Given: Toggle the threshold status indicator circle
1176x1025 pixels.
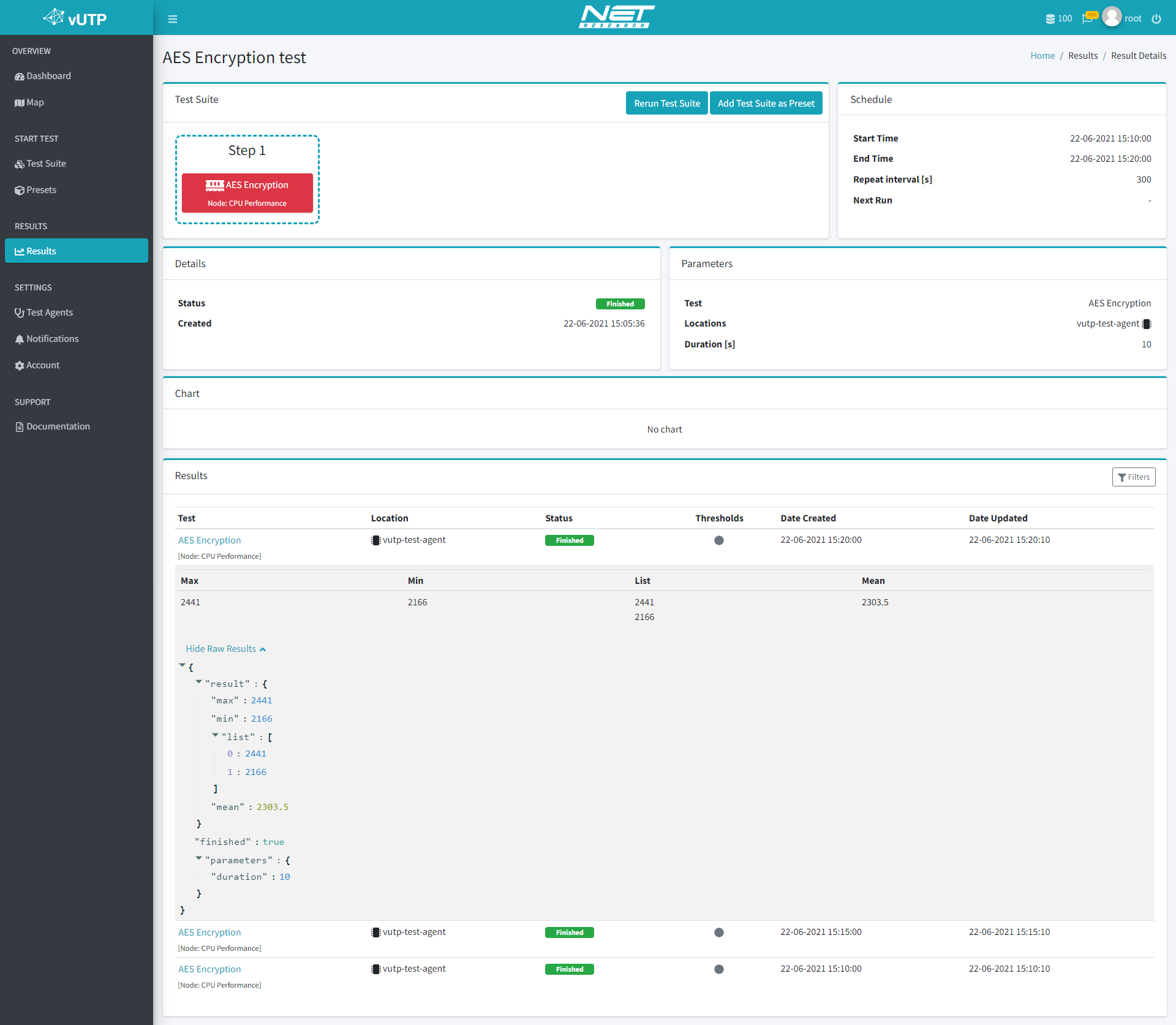Looking at the screenshot, I should click(x=719, y=540).
